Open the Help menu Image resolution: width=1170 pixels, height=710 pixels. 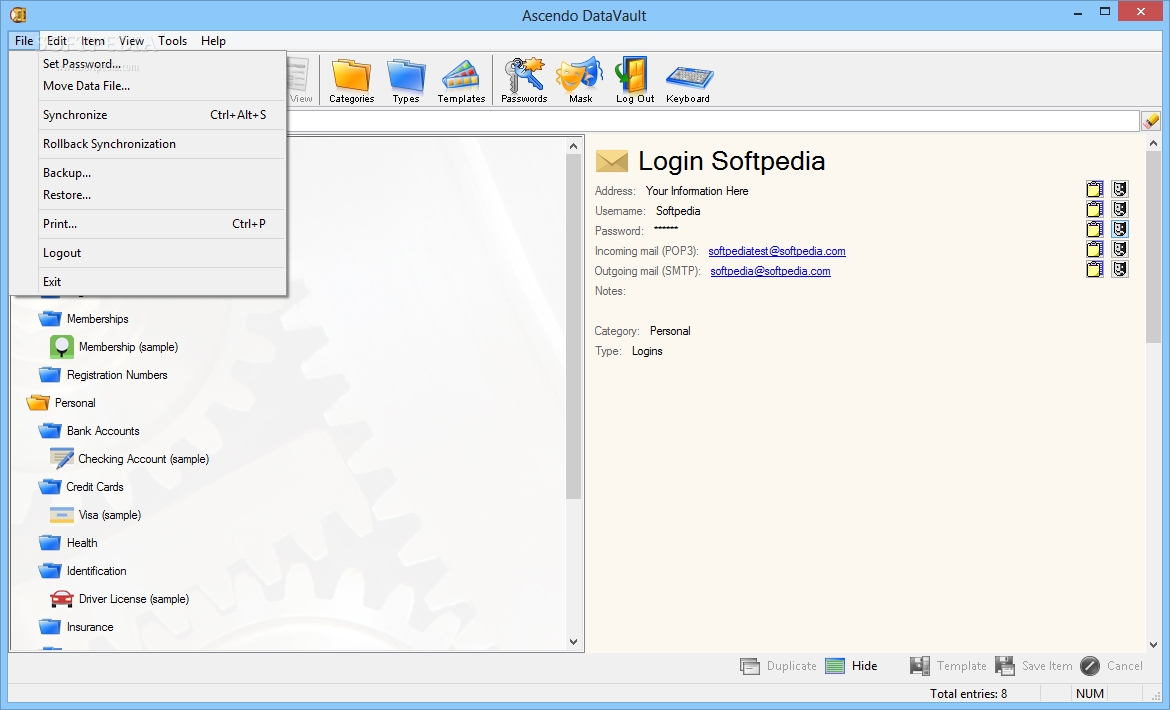(213, 41)
